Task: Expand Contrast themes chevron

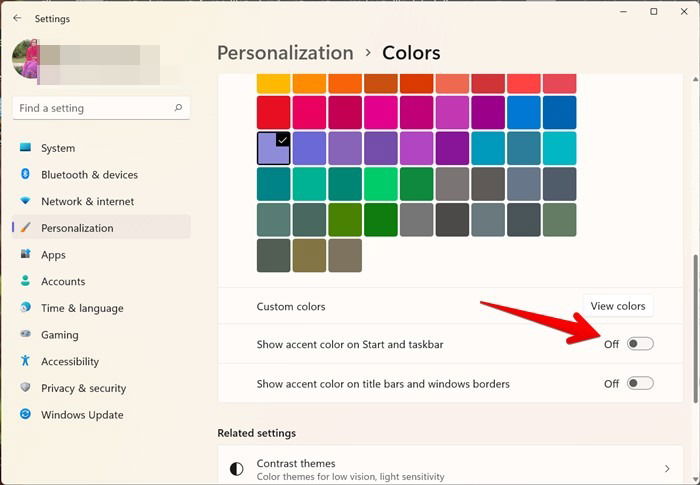Action: 667,468
